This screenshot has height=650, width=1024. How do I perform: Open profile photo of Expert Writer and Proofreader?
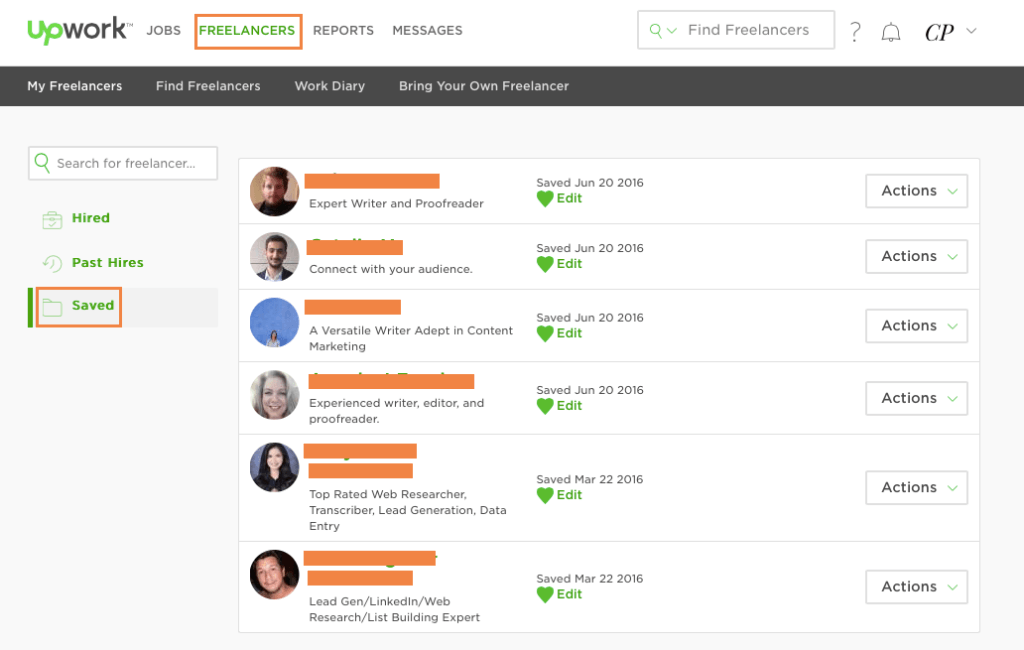pos(274,191)
